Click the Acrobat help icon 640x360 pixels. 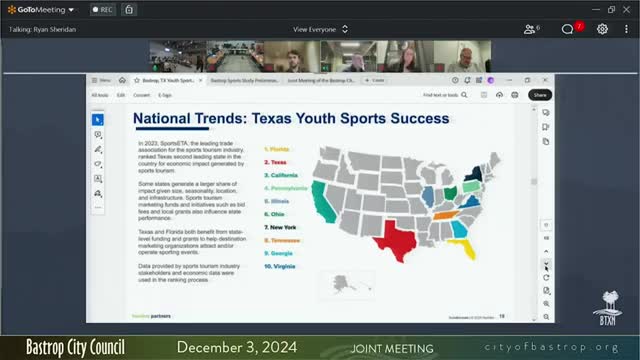(455, 80)
